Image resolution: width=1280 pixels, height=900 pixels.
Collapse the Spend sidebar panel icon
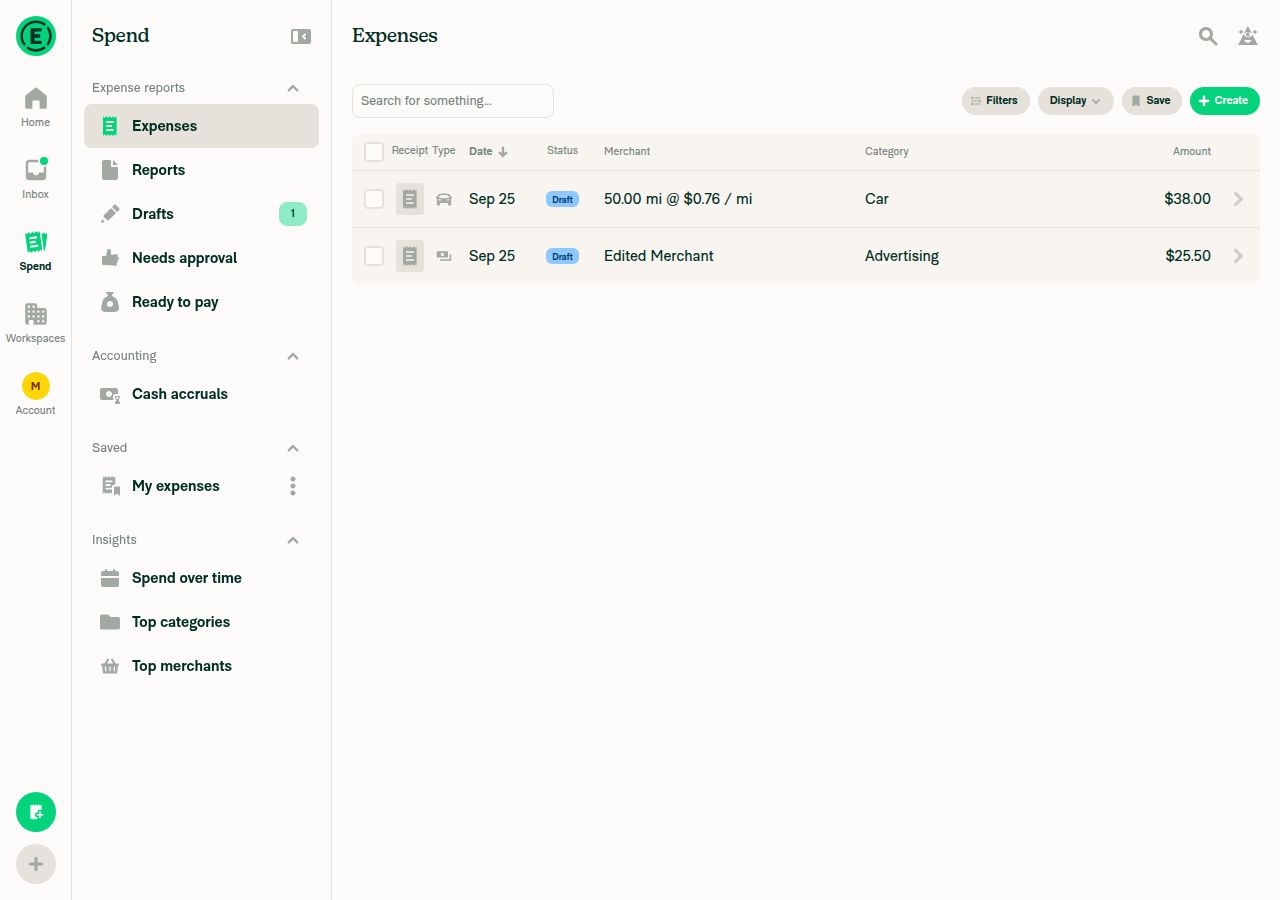(x=301, y=36)
